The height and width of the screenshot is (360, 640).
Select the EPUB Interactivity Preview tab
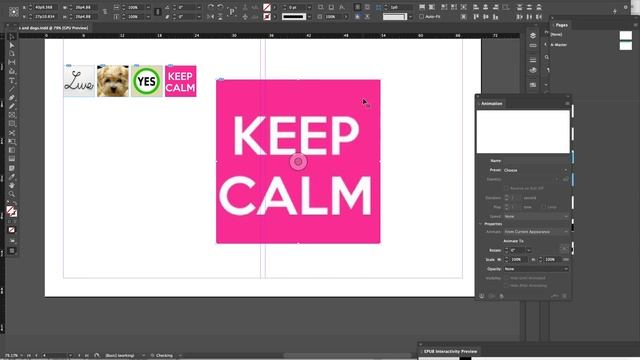(450, 351)
